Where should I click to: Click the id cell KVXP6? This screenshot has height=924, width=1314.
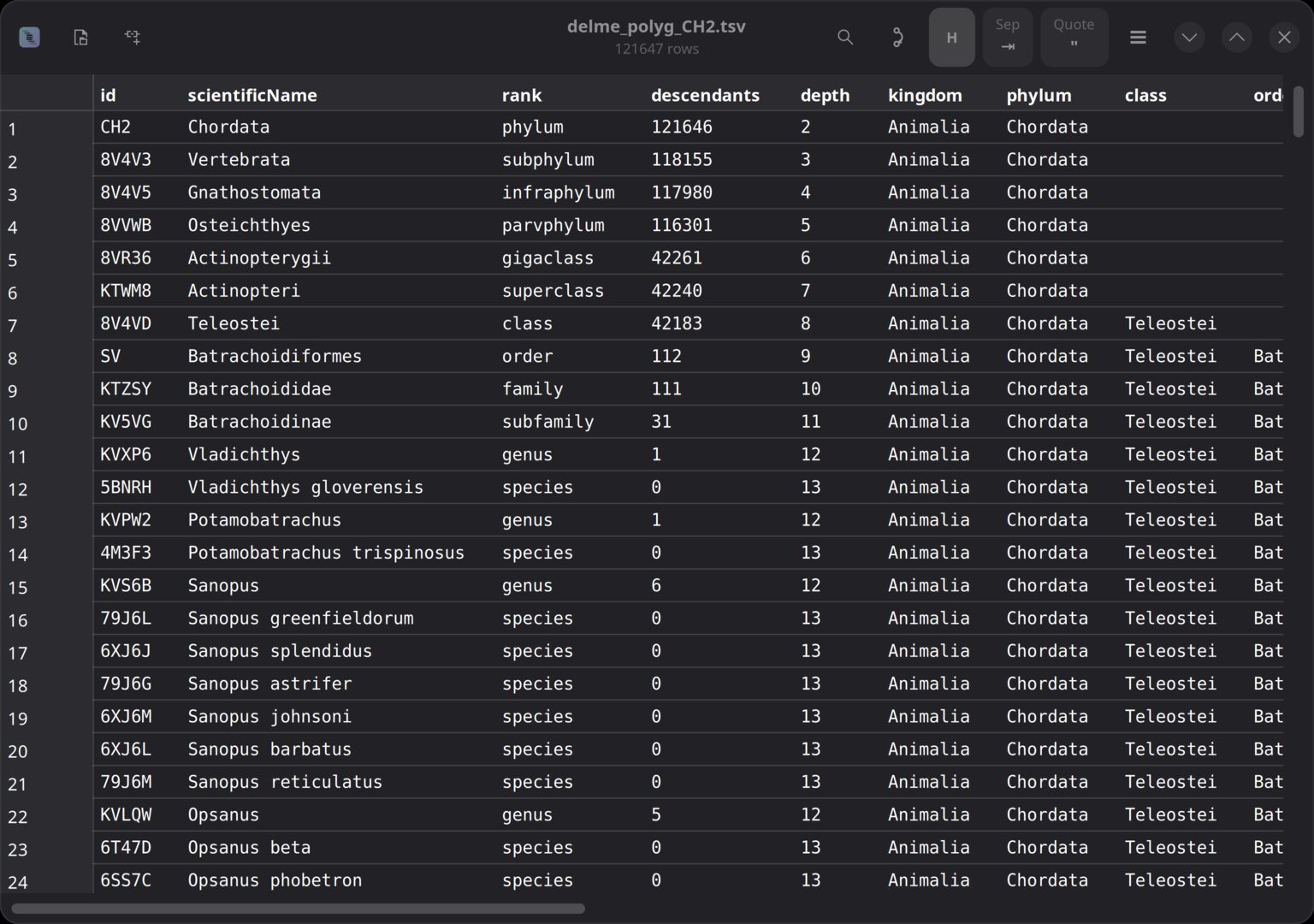[x=126, y=454]
